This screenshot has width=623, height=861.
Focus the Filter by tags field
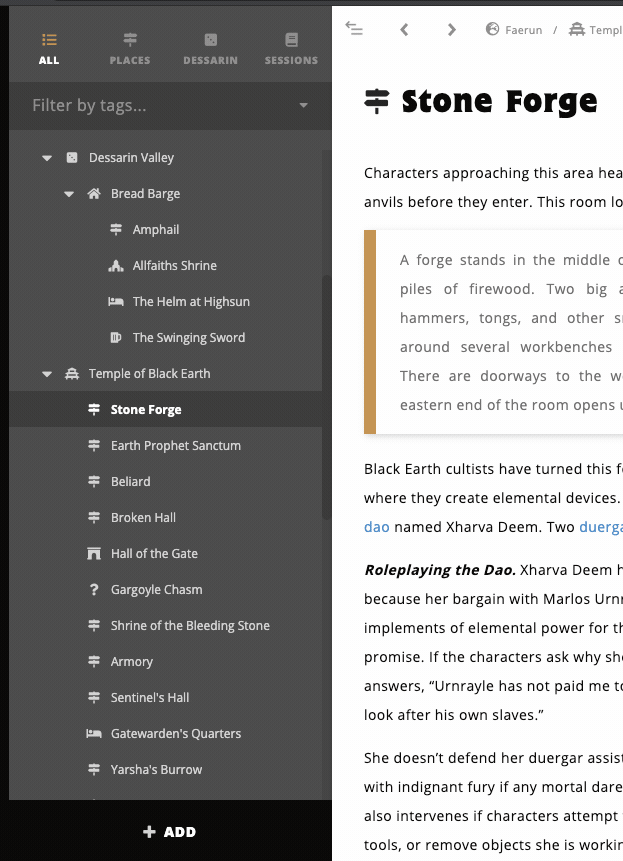(170, 105)
